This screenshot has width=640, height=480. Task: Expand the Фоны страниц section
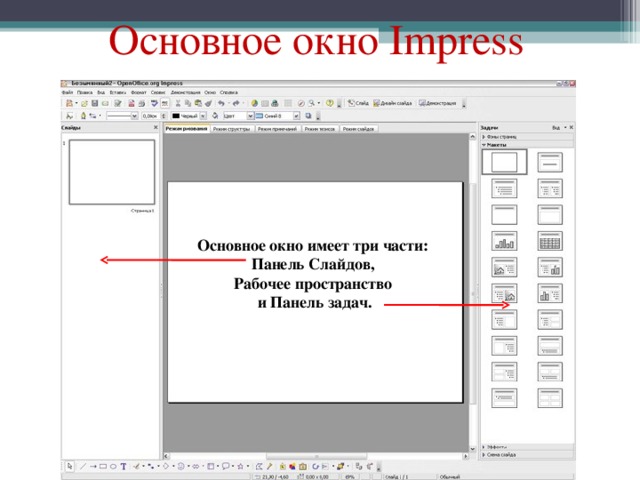[x=527, y=137]
